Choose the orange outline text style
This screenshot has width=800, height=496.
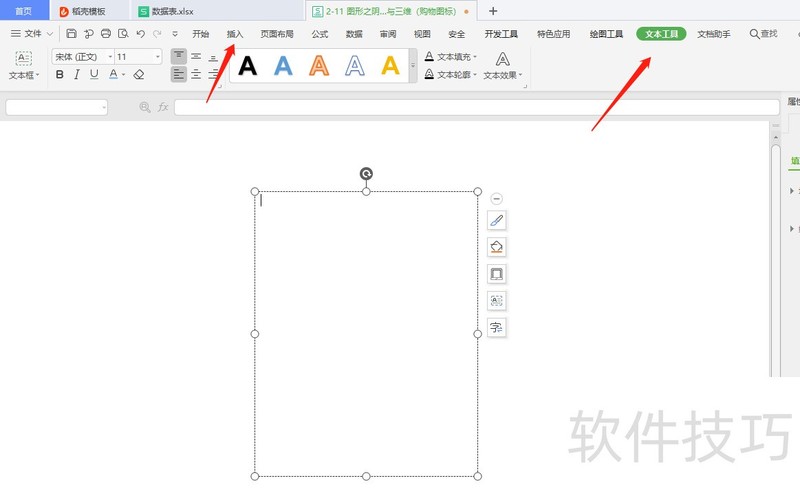(319, 66)
